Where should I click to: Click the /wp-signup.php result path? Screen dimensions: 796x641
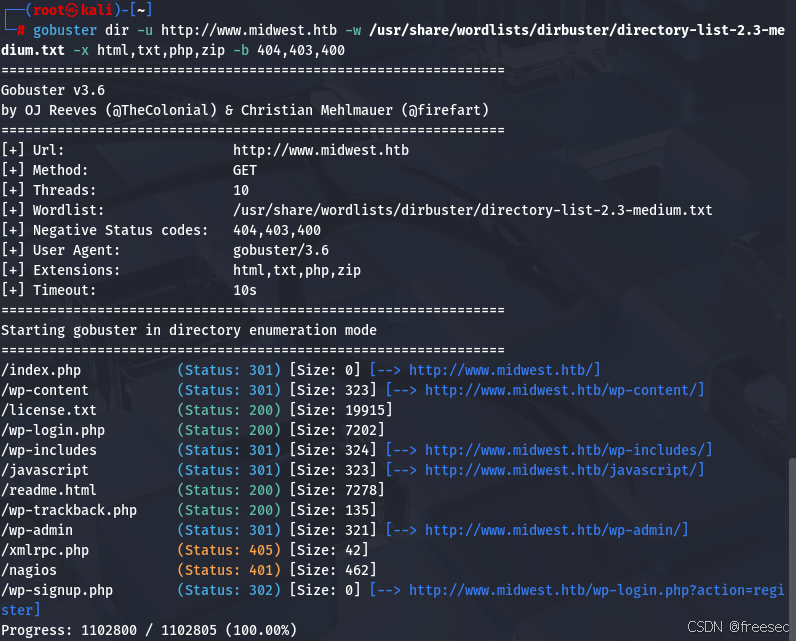click(x=57, y=590)
